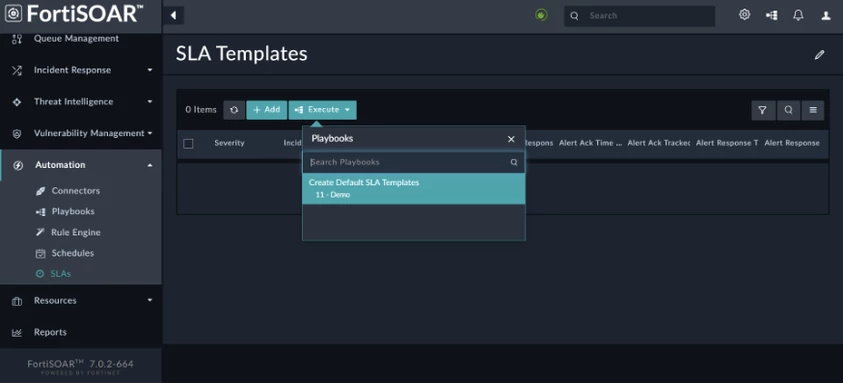The height and width of the screenshot is (384, 843).
Task: Click the Incident Response shuffle icon
Action: [x=17, y=70]
